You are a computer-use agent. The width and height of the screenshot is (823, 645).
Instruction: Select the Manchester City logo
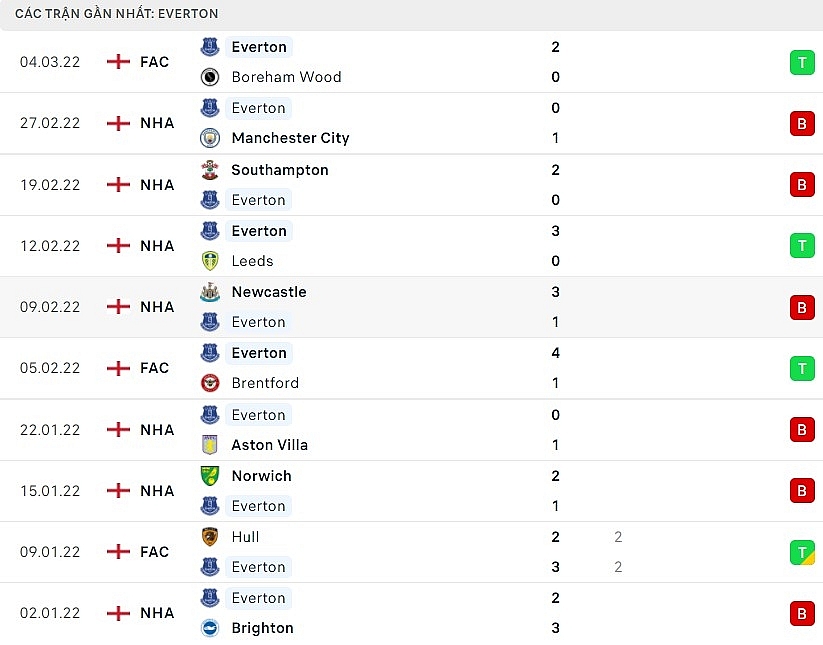pyautogui.click(x=210, y=138)
